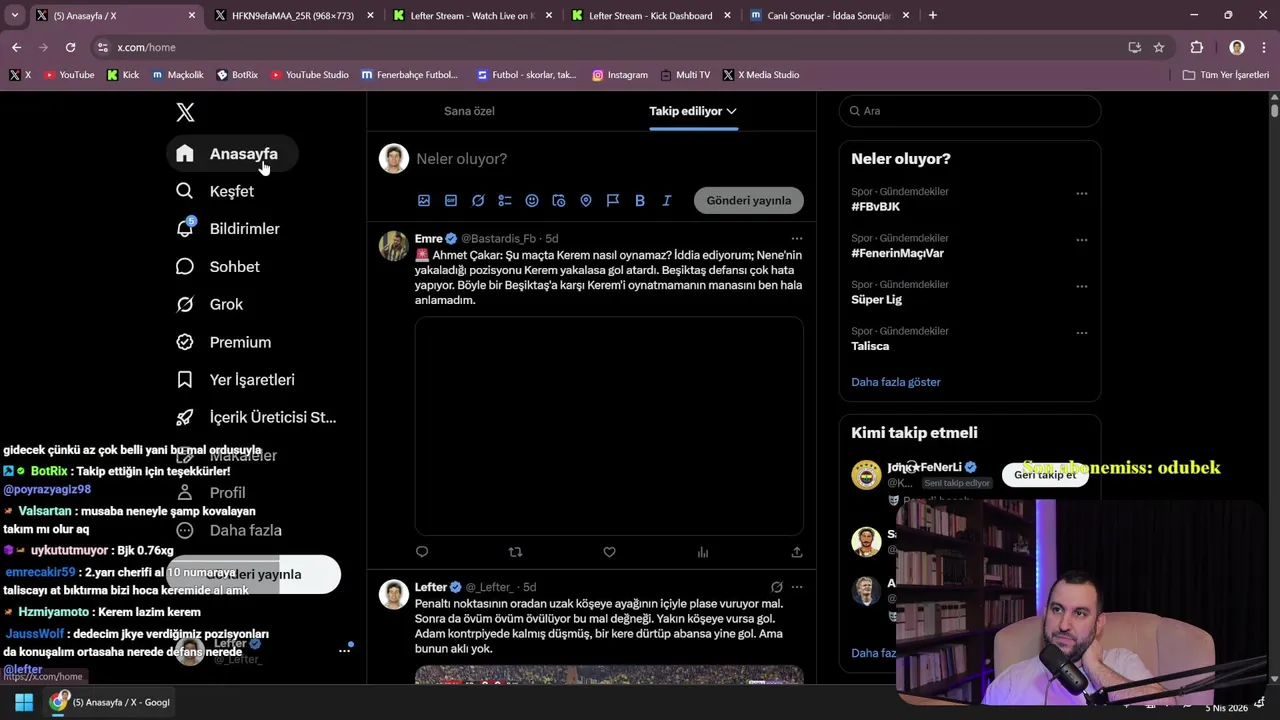Viewport: 1280px width, 720px height.
Task: Open more options on Emre's post
Action: click(x=797, y=238)
